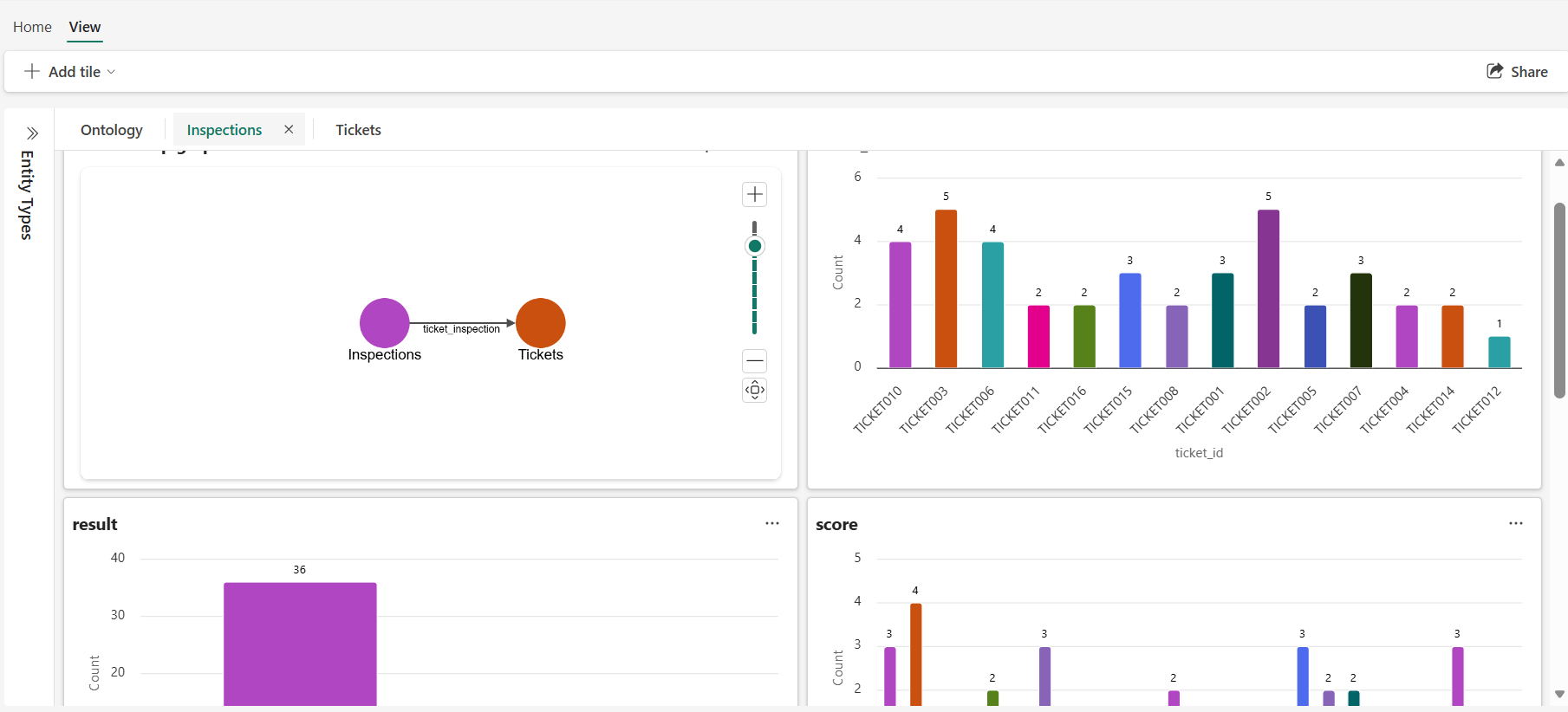Switch to the Home tab

[x=32, y=27]
